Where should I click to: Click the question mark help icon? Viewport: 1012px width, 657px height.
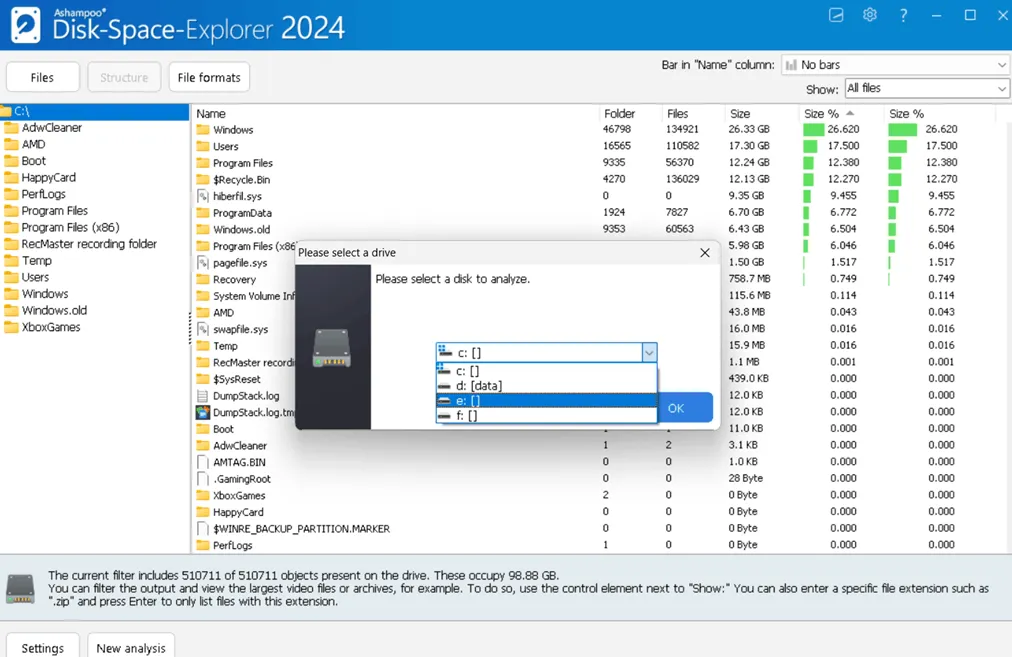pos(904,15)
